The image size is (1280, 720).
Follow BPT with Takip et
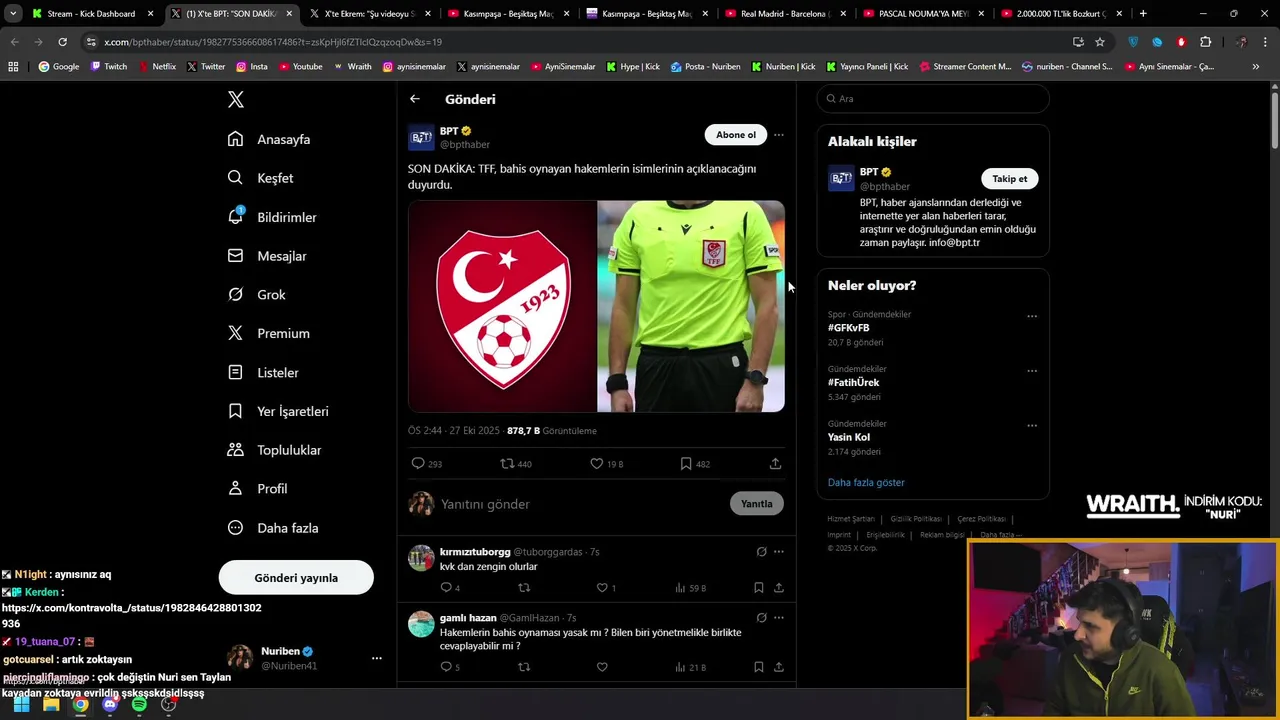[1009, 179]
